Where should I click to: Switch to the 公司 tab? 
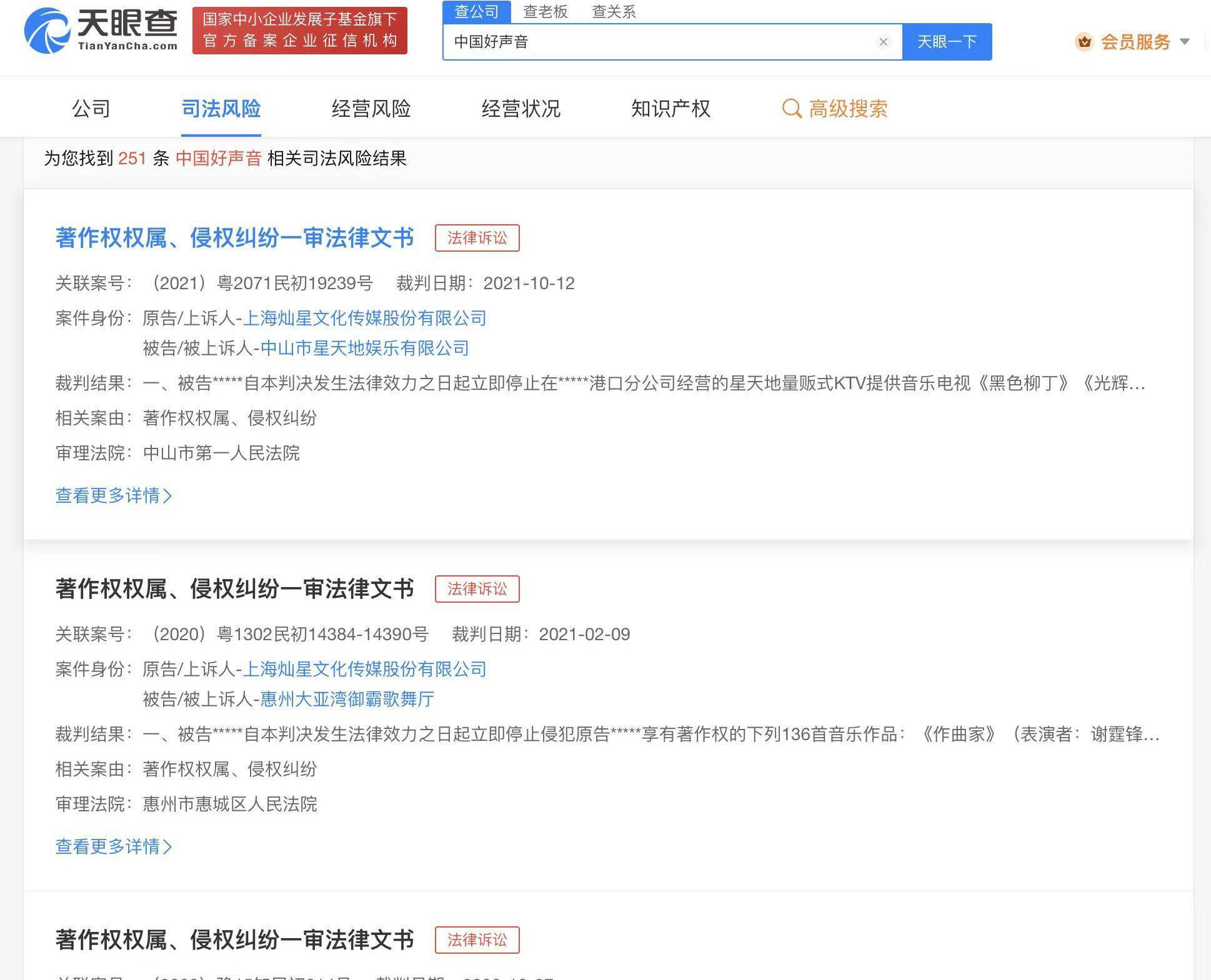[91, 109]
